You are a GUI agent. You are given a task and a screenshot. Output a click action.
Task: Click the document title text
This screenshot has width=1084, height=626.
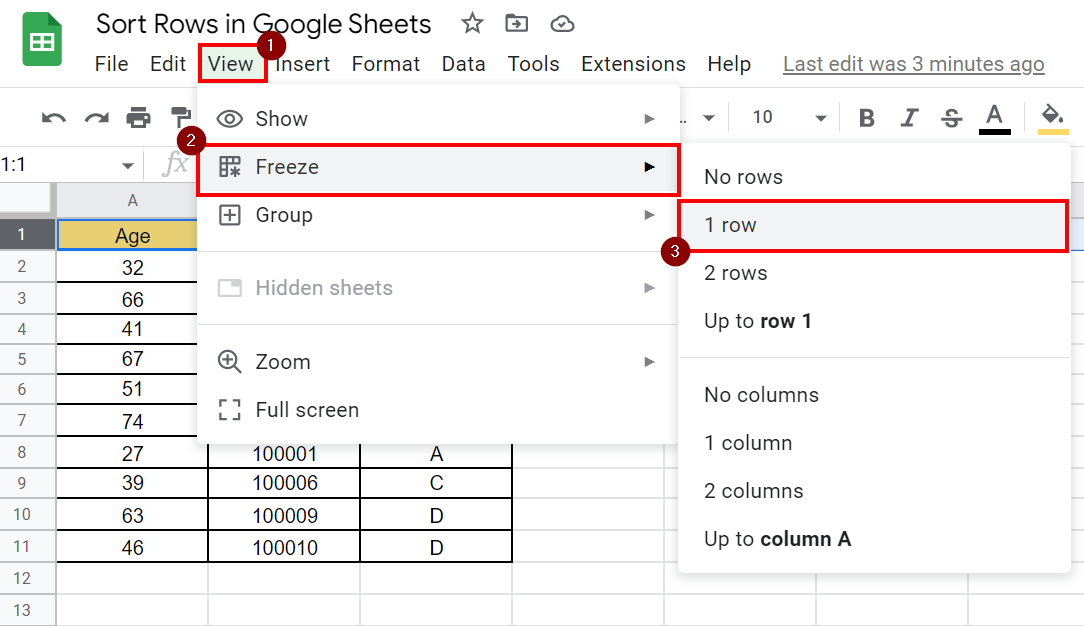[x=263, y=24]
